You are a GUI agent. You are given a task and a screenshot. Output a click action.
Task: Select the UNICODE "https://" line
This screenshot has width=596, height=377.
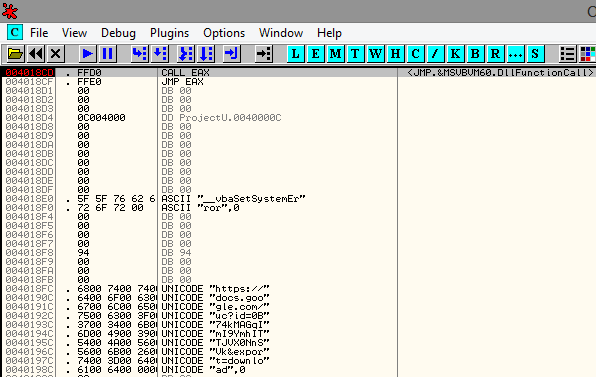pos(216,288)
